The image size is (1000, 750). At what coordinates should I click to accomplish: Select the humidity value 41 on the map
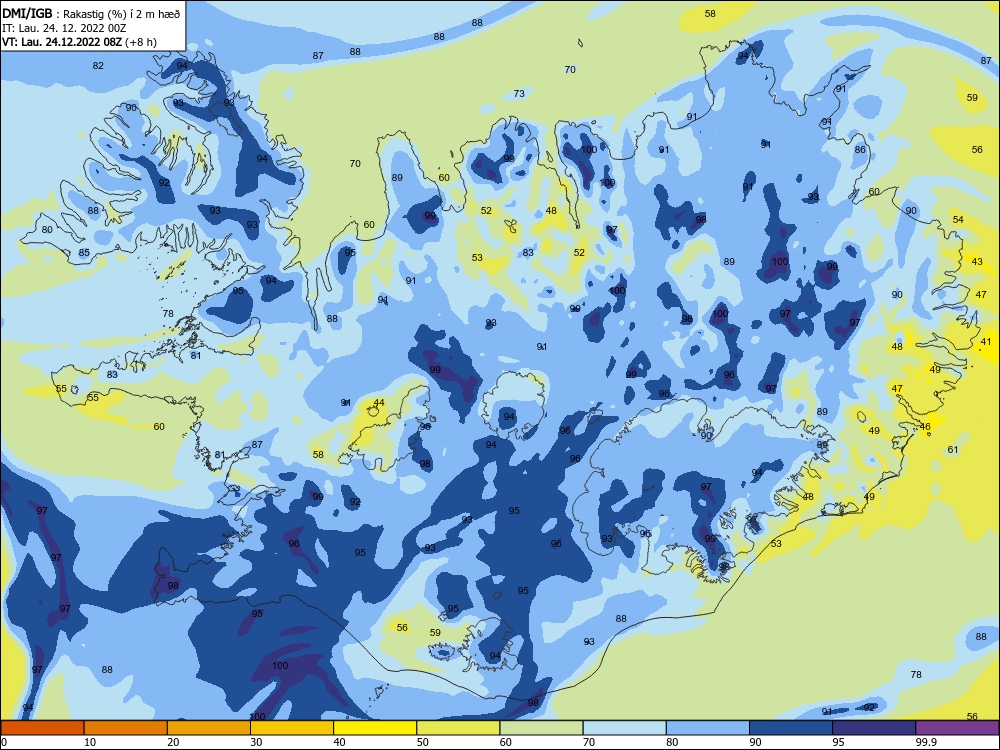(x=986, y=342)
